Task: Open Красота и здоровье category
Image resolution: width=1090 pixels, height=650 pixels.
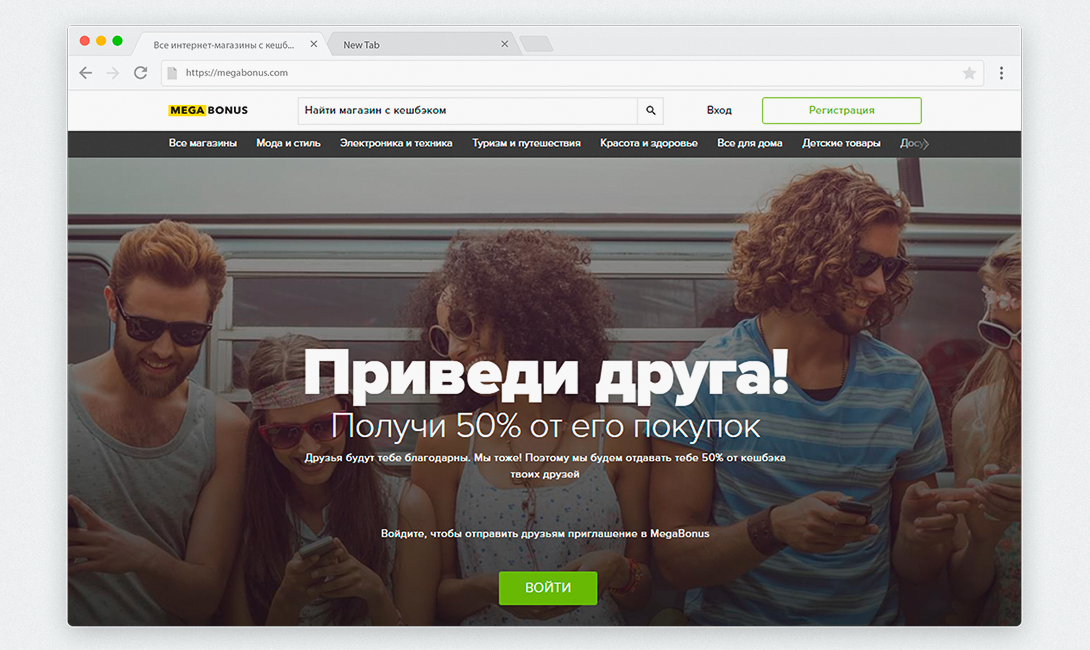Action: [649, 143]
